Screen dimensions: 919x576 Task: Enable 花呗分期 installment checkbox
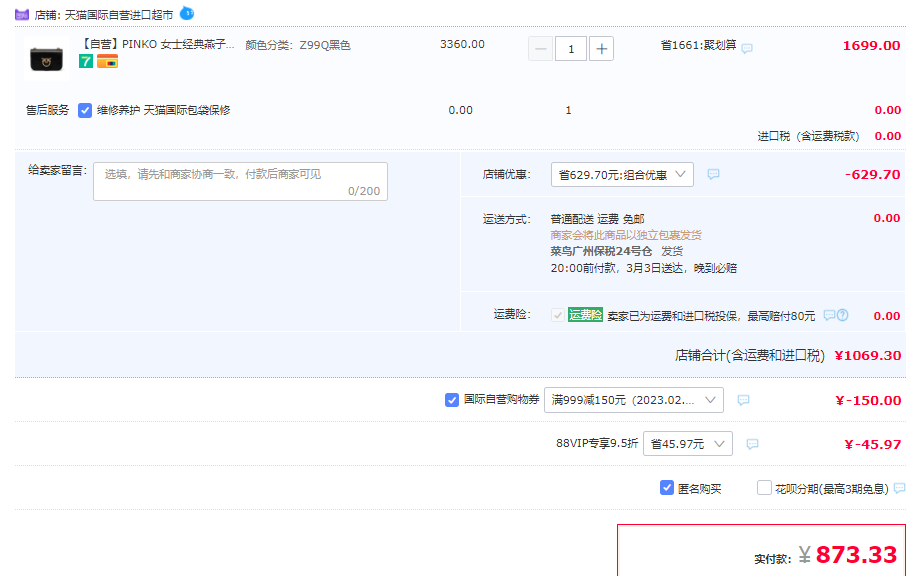[x=764, y=488]
